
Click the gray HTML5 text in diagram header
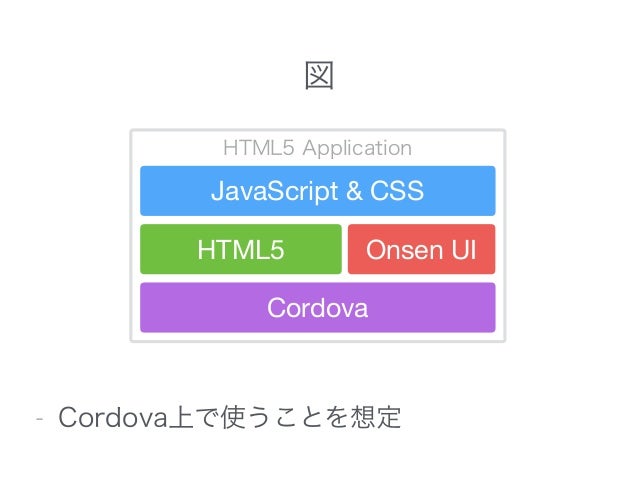pyautogui.click(x=258, y=148)
